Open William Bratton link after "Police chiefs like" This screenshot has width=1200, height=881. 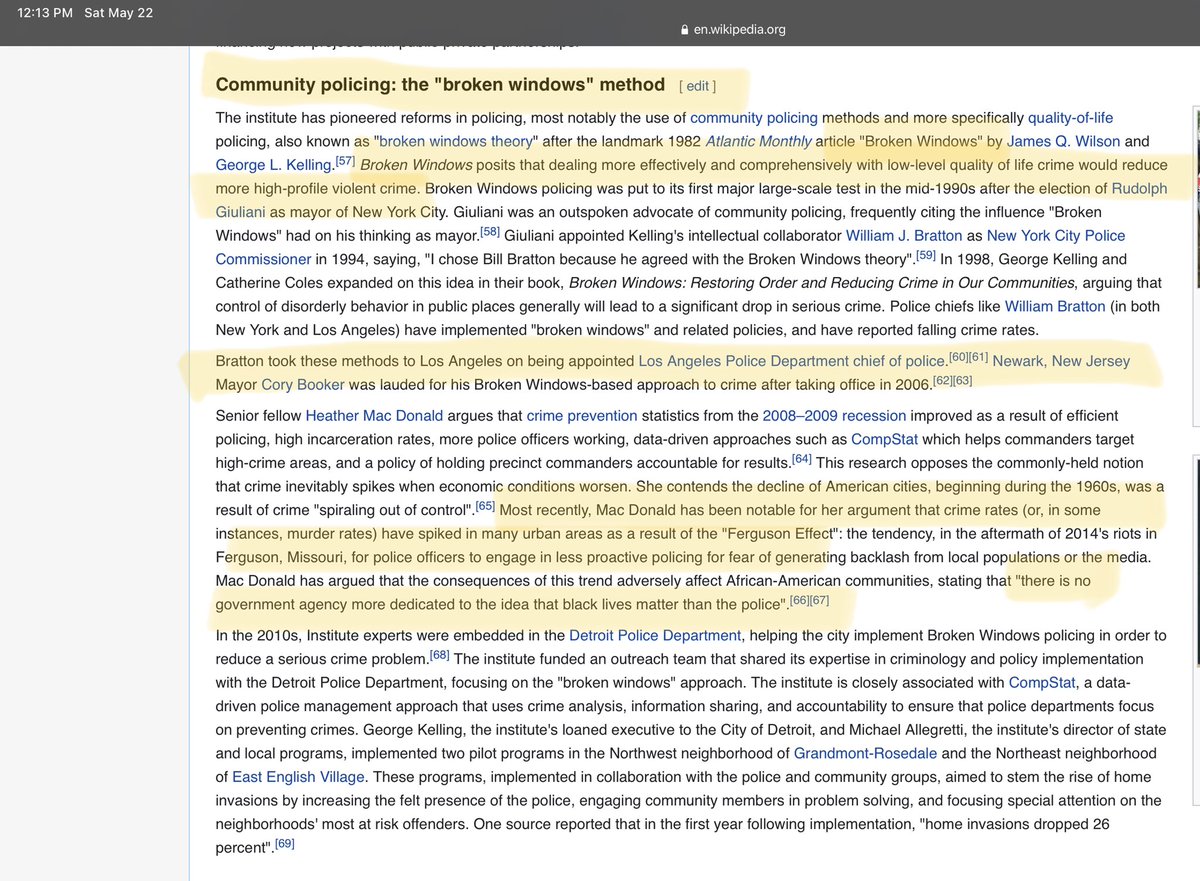tap(1055, 306)
